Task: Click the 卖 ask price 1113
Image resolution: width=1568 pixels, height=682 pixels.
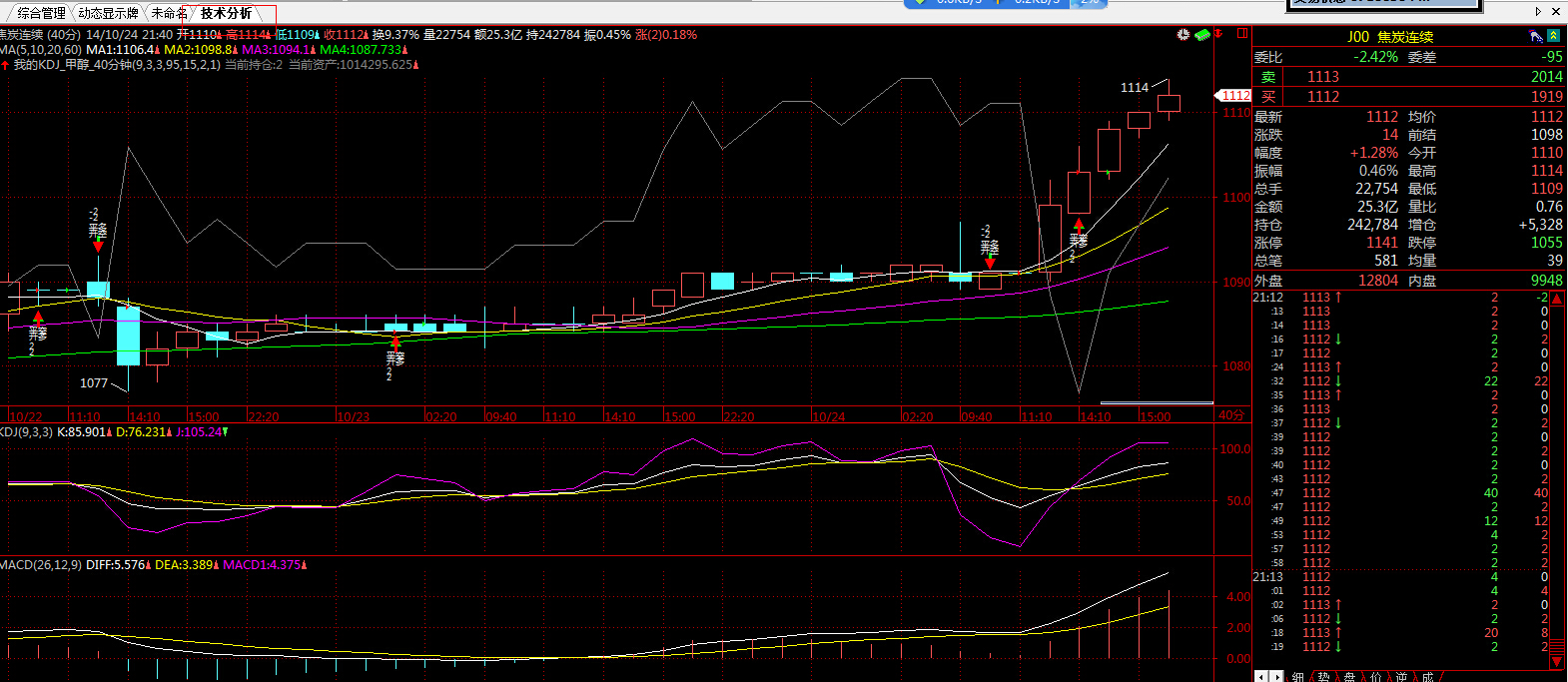Action: point(1323,77)
